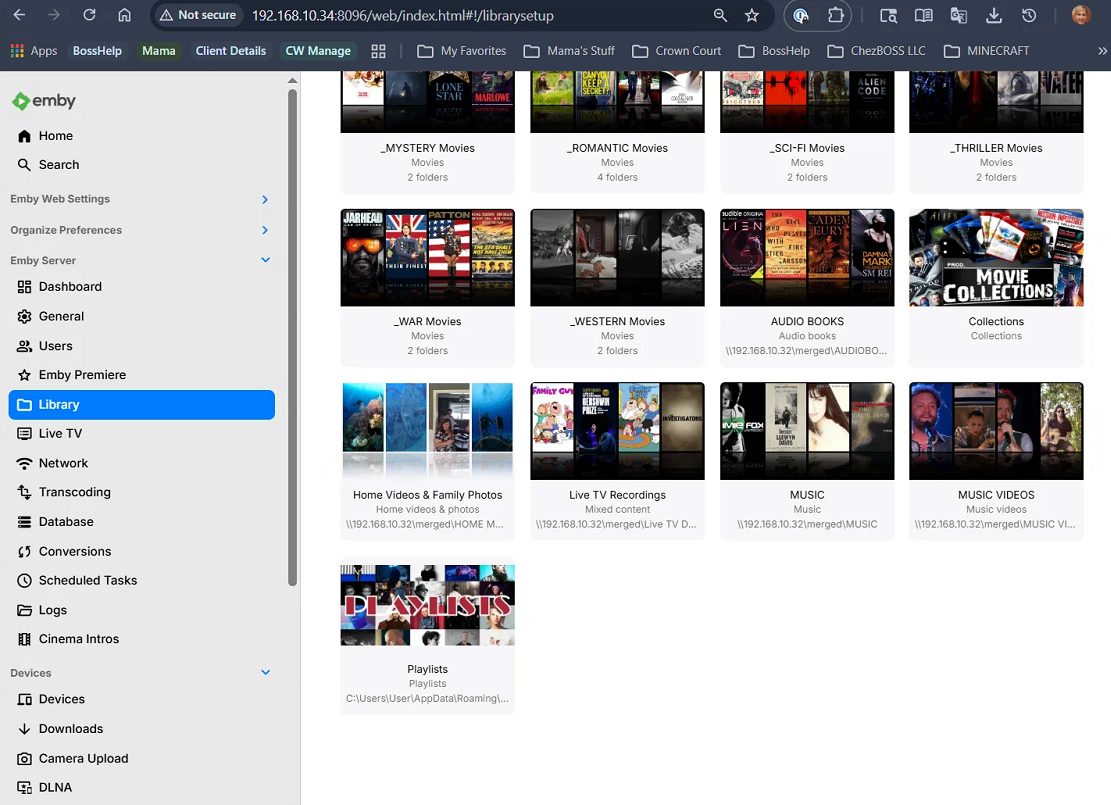Expand the Emby Web Settings section

tap(265, 200)
